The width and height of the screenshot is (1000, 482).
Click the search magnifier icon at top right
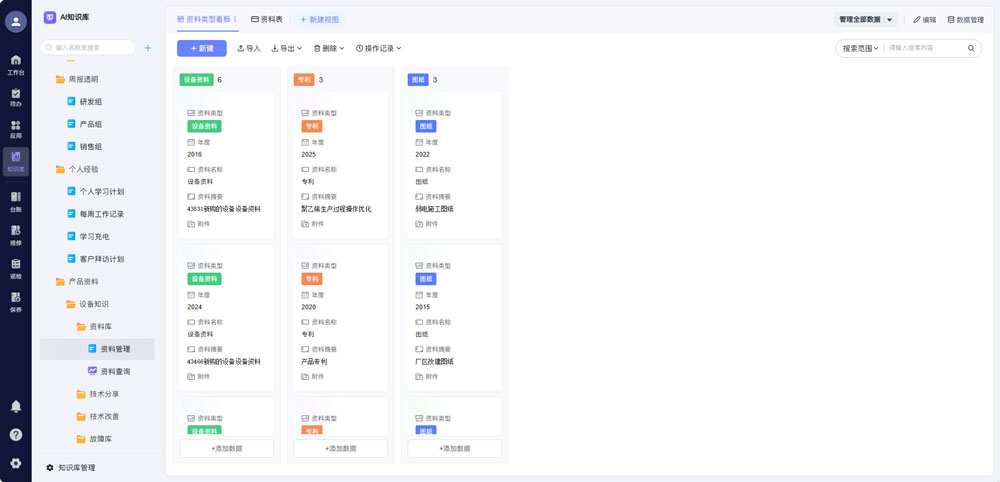tap(970, 48)
